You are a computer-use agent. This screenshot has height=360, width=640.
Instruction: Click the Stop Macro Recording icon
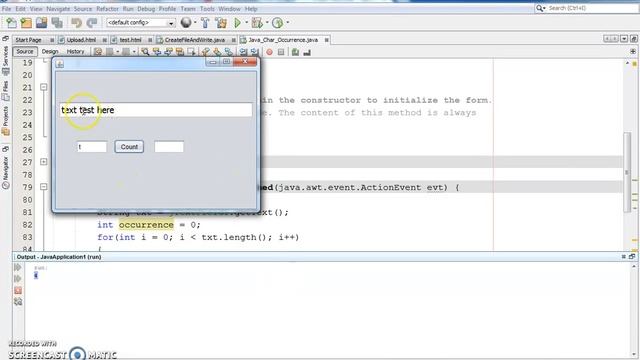point(281,52)
